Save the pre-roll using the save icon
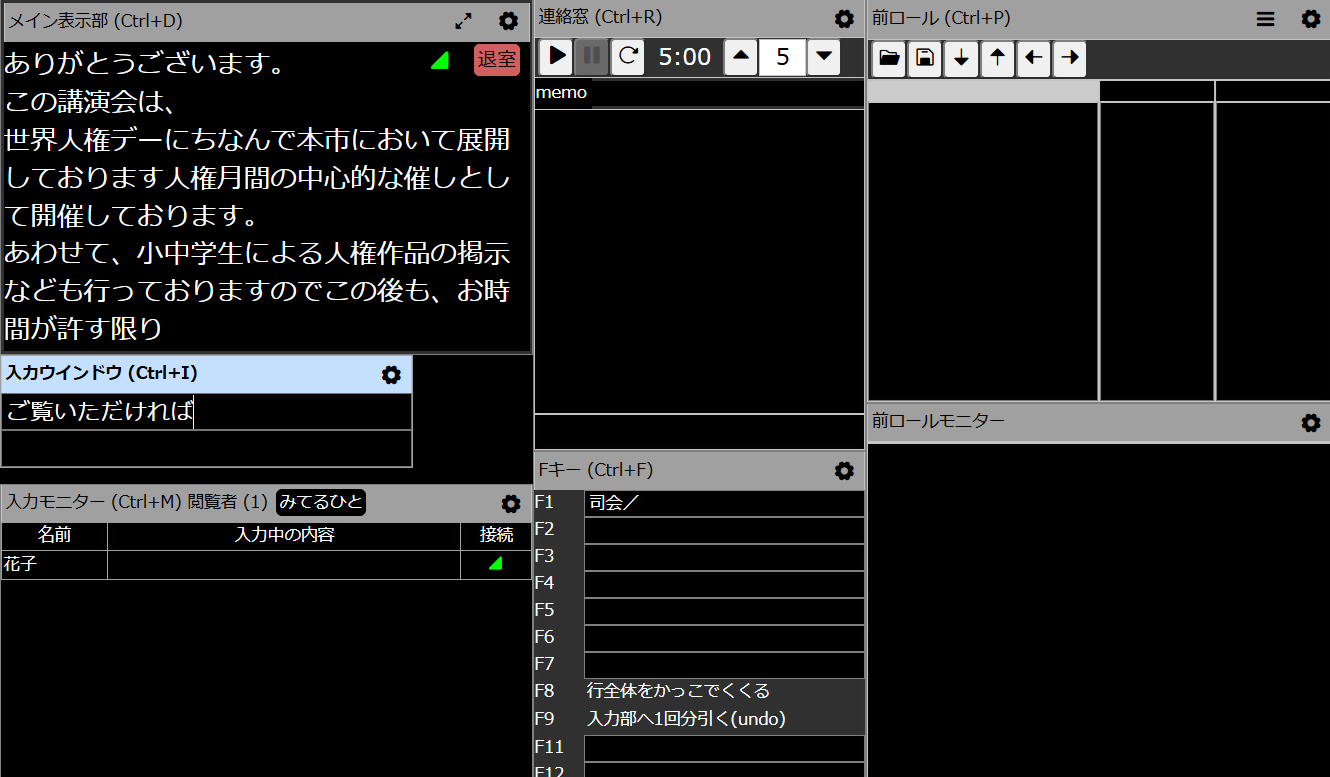The image size is (1330, 777). [924, 59]
